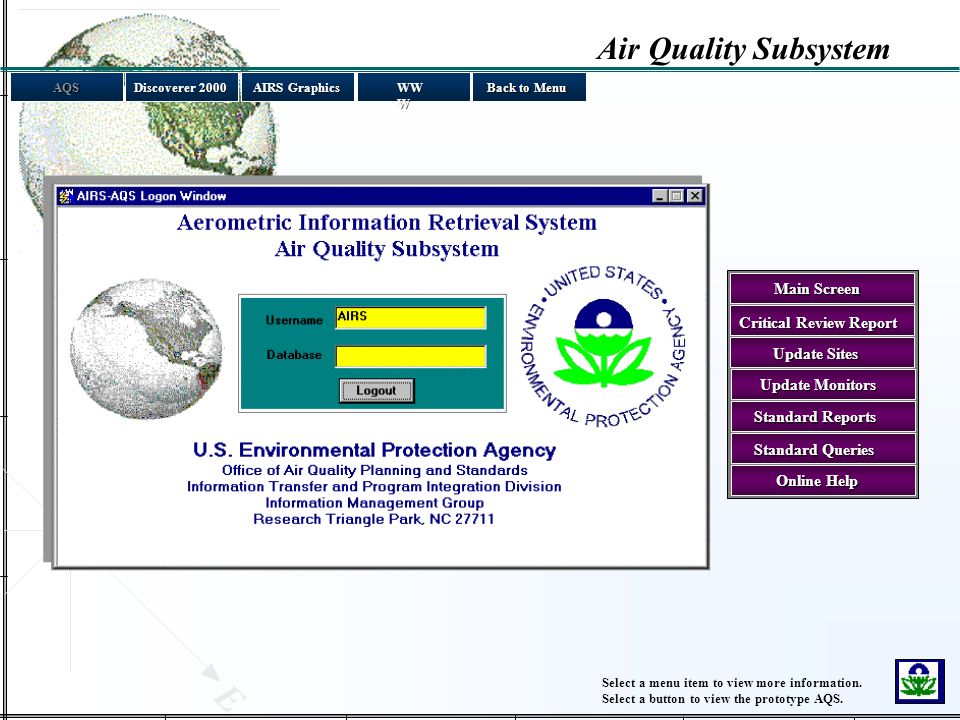Select the WWW menu item
This screenshot has height=720, width=960.
(413, 88)
